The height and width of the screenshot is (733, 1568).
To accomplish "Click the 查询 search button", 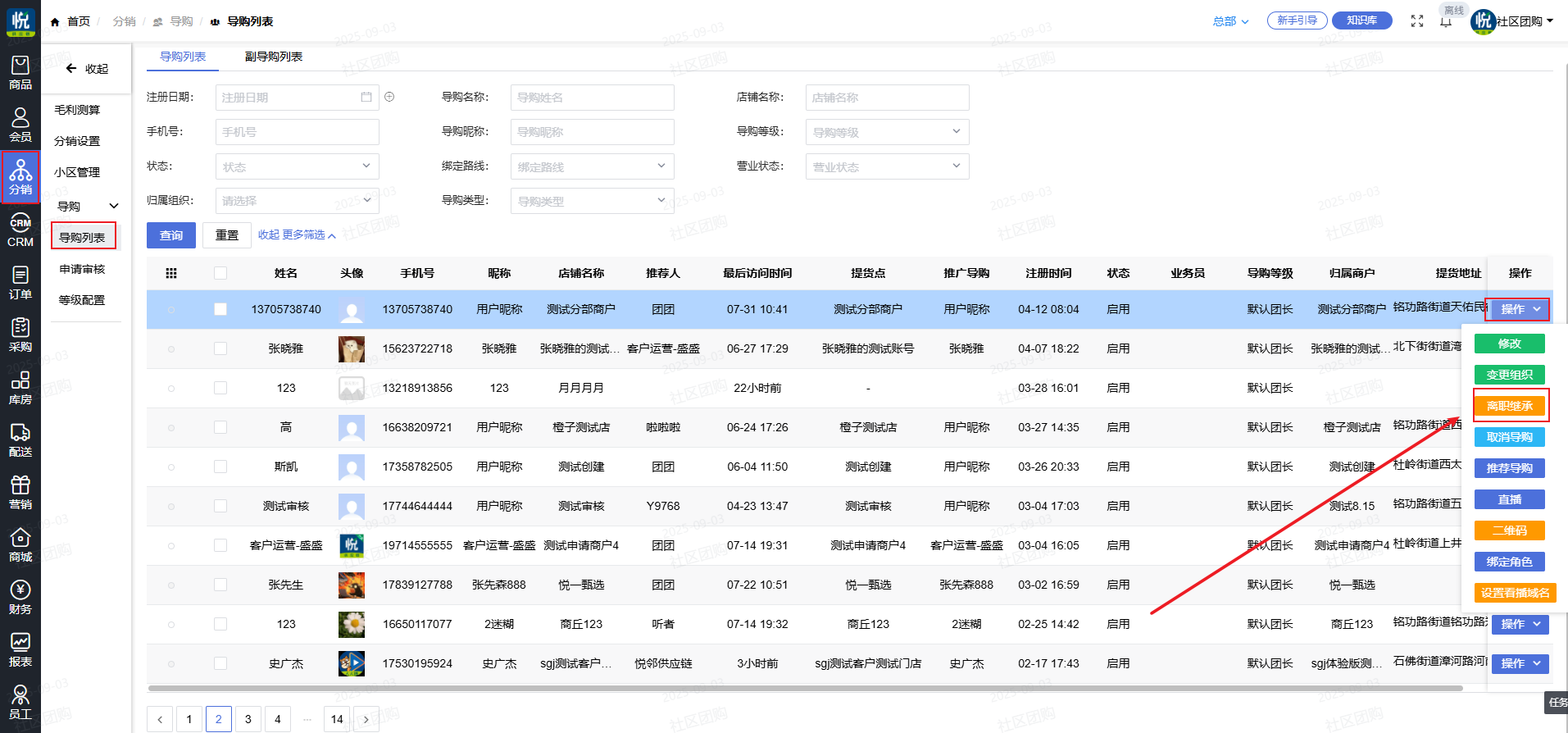I will pos(171,235).
